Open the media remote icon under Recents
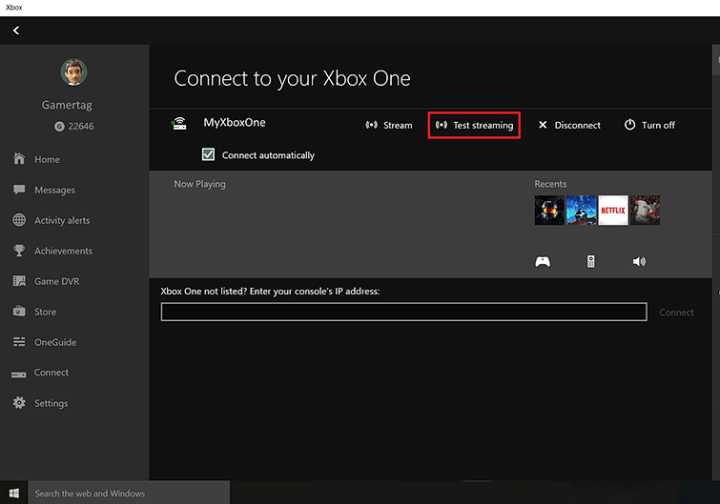The width and height of the screenshot is (720, 504). point(591,262)
